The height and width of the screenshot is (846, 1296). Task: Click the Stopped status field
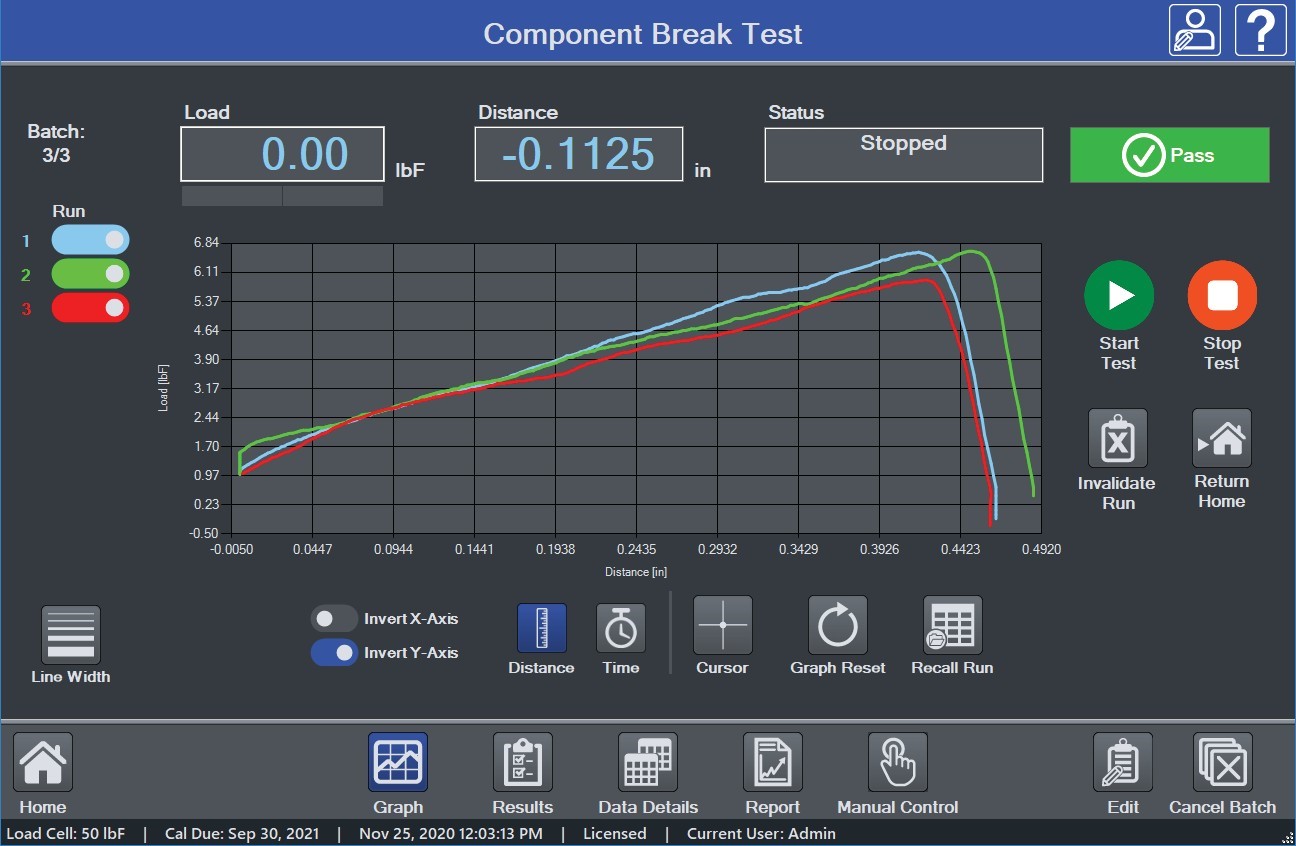(x=904, y=155)
